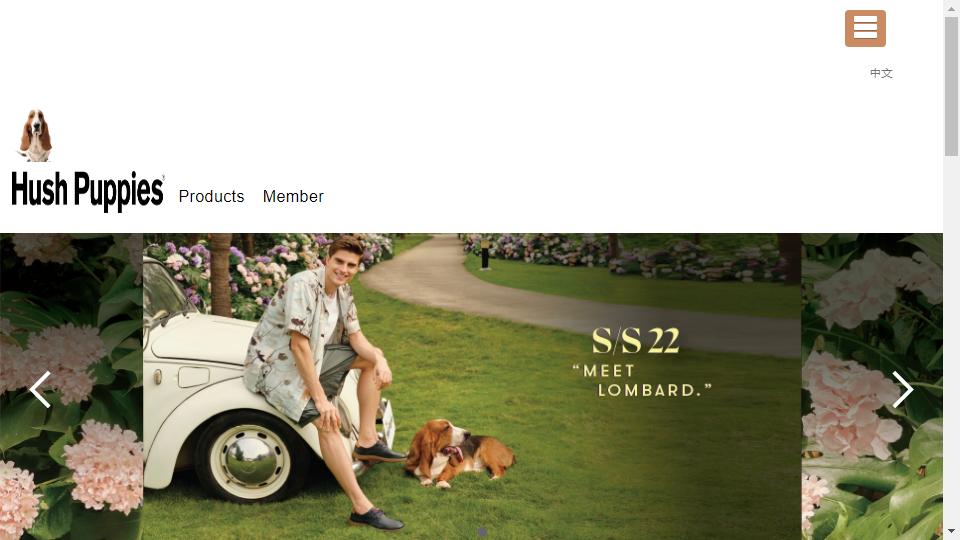Click the S/S 22 banner heading

click(636, 341)
